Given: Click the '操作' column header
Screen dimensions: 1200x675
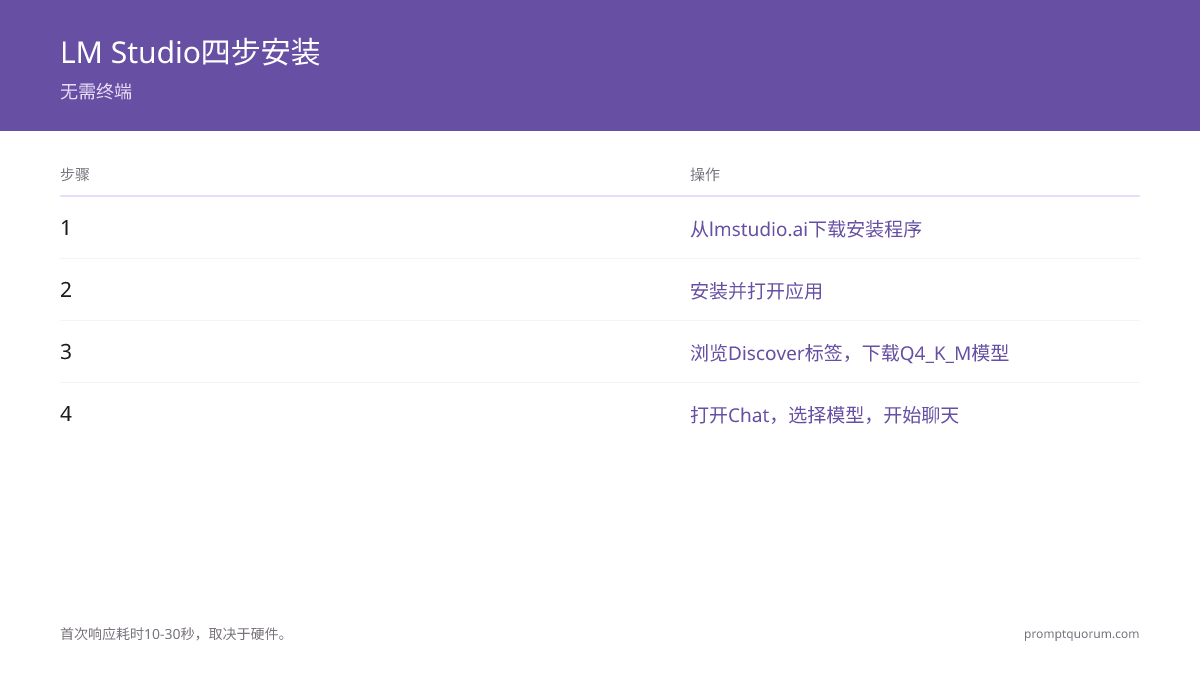Looking at the screenshot, I should pos(705,175).
